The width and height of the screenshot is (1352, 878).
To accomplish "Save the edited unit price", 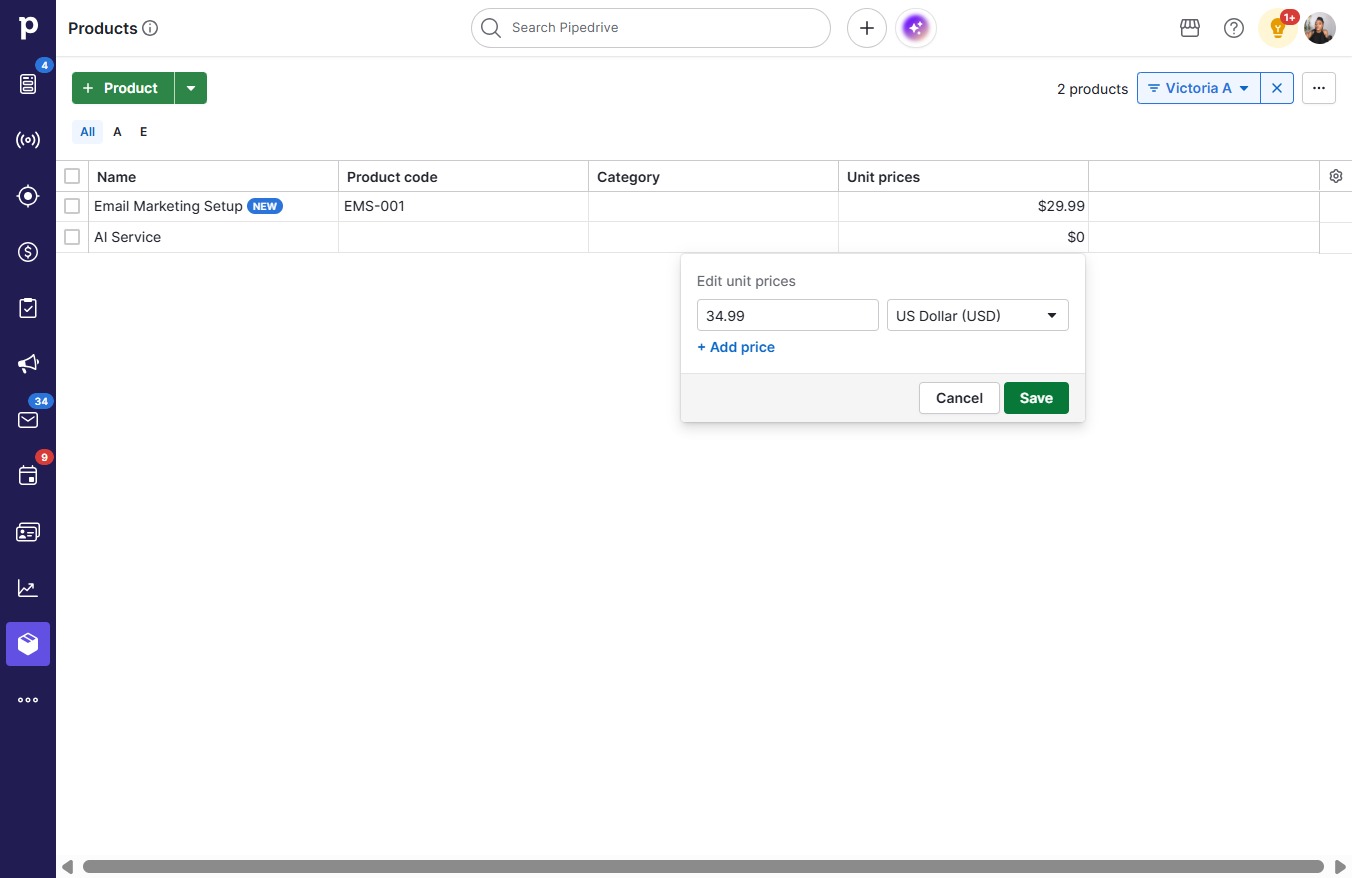I will tap(1036, 398).
